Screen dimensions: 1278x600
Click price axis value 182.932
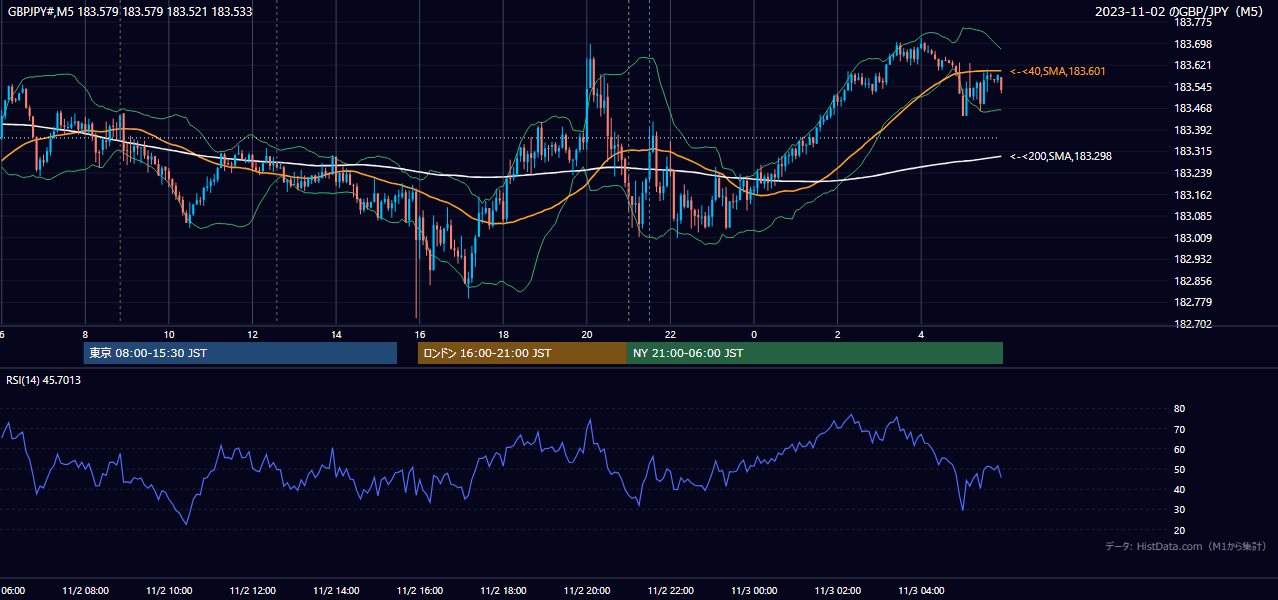coord(1193,259)
